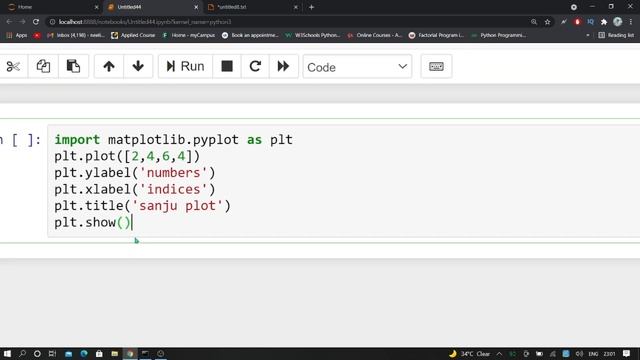Open the weather 34°C Clear widget
The height and width of the screenshot is (360, 640).
(x=469, y=354)
